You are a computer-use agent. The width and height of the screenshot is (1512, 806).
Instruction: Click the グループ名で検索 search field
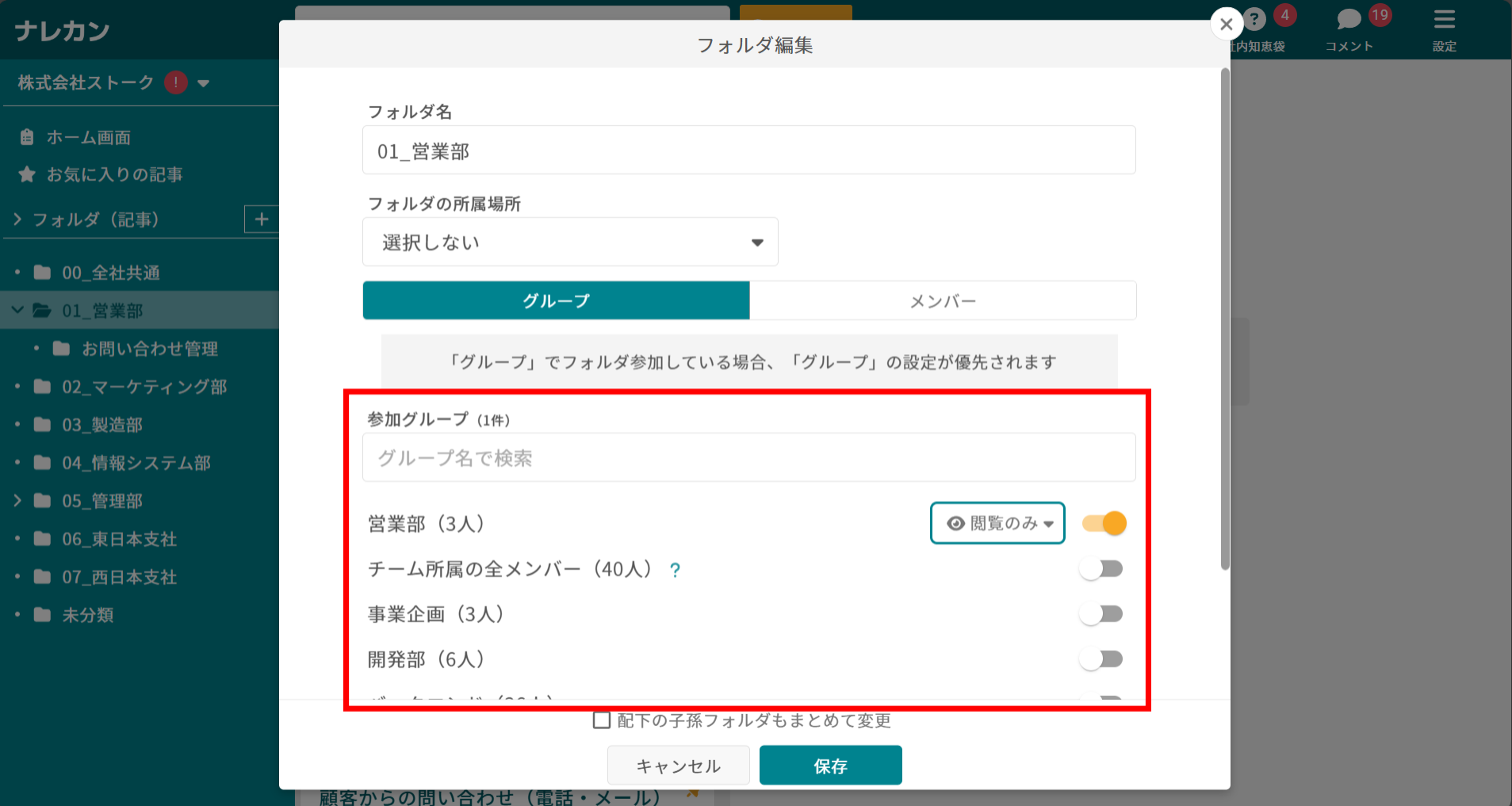pos(748,456)
